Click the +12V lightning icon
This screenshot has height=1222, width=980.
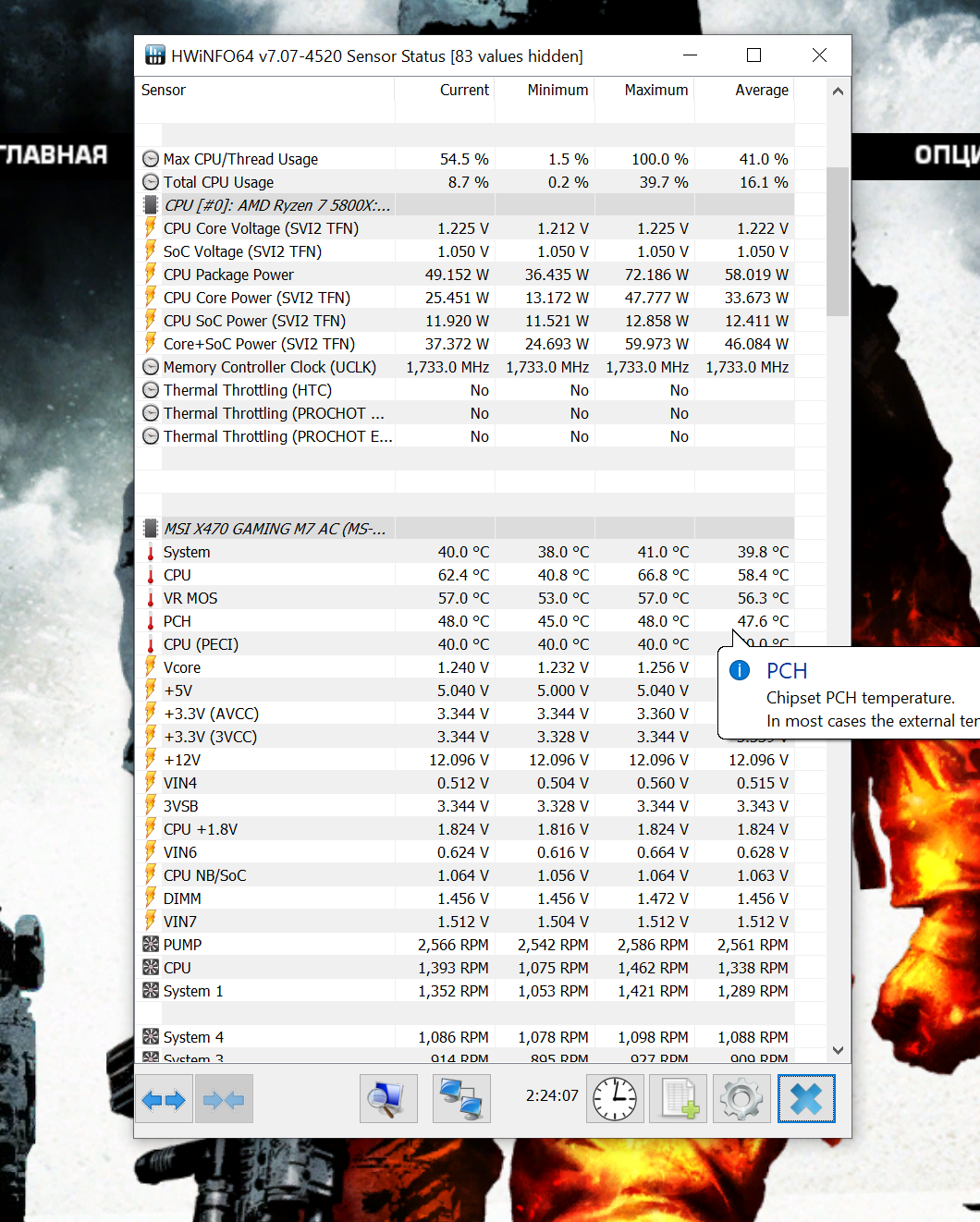151,759
